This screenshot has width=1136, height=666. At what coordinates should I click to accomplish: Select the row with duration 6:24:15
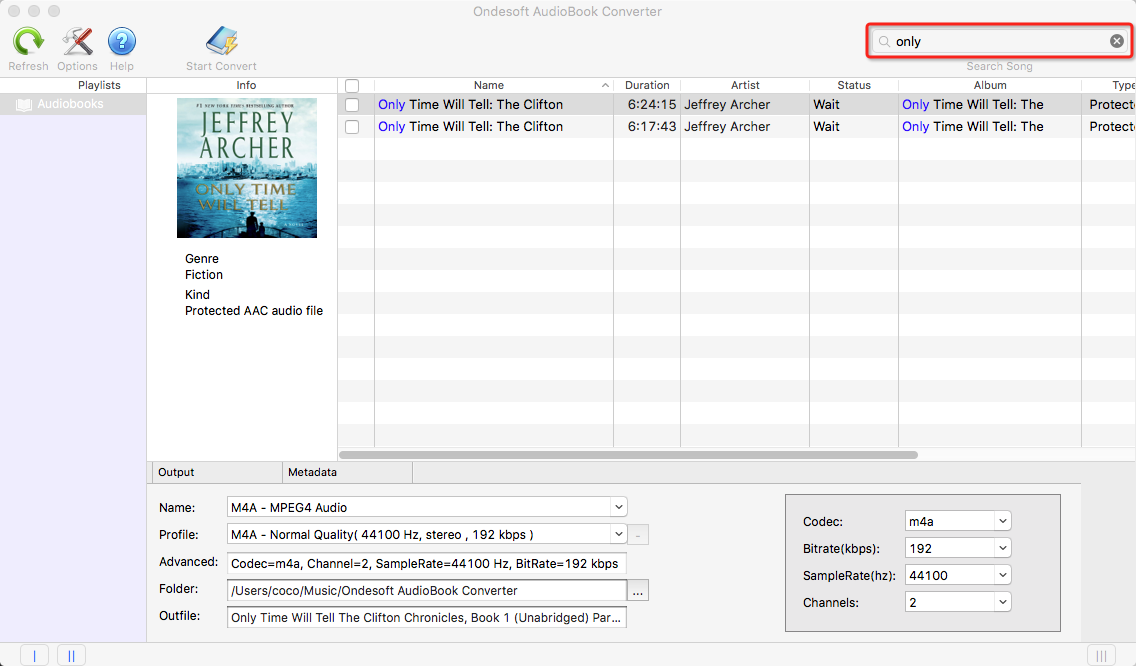(x=737, y=105)
